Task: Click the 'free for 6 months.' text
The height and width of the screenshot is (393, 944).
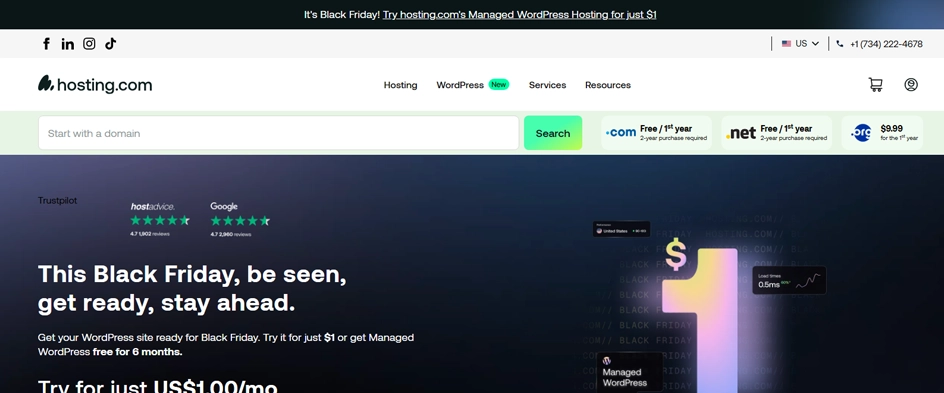Action: [x=137, y=352]
